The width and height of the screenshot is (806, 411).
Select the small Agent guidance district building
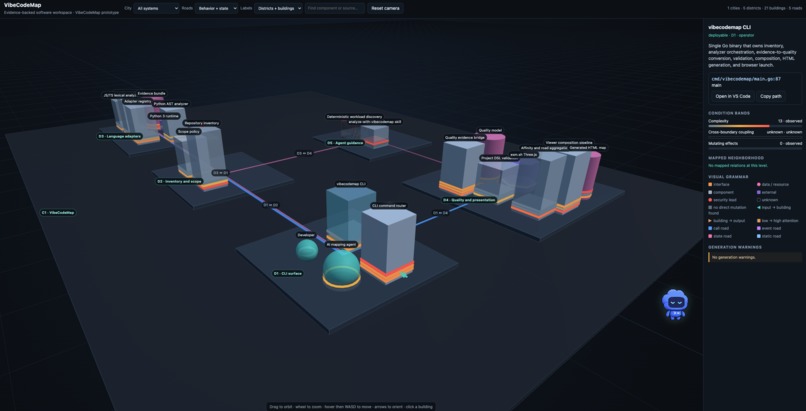coord(376,135)
